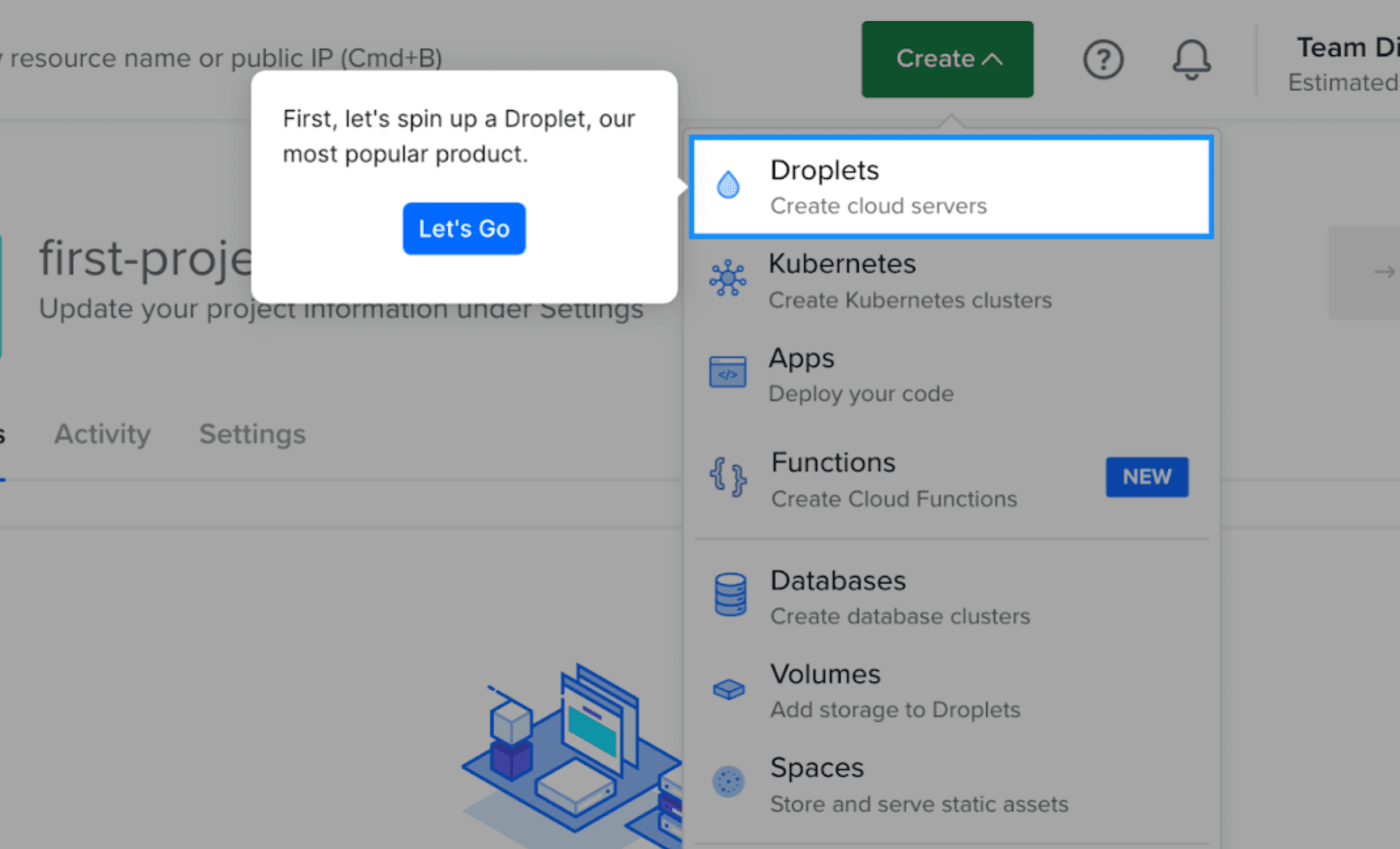Select Spaces from the Create menu

pyautogui.click(x=952, y=784)
